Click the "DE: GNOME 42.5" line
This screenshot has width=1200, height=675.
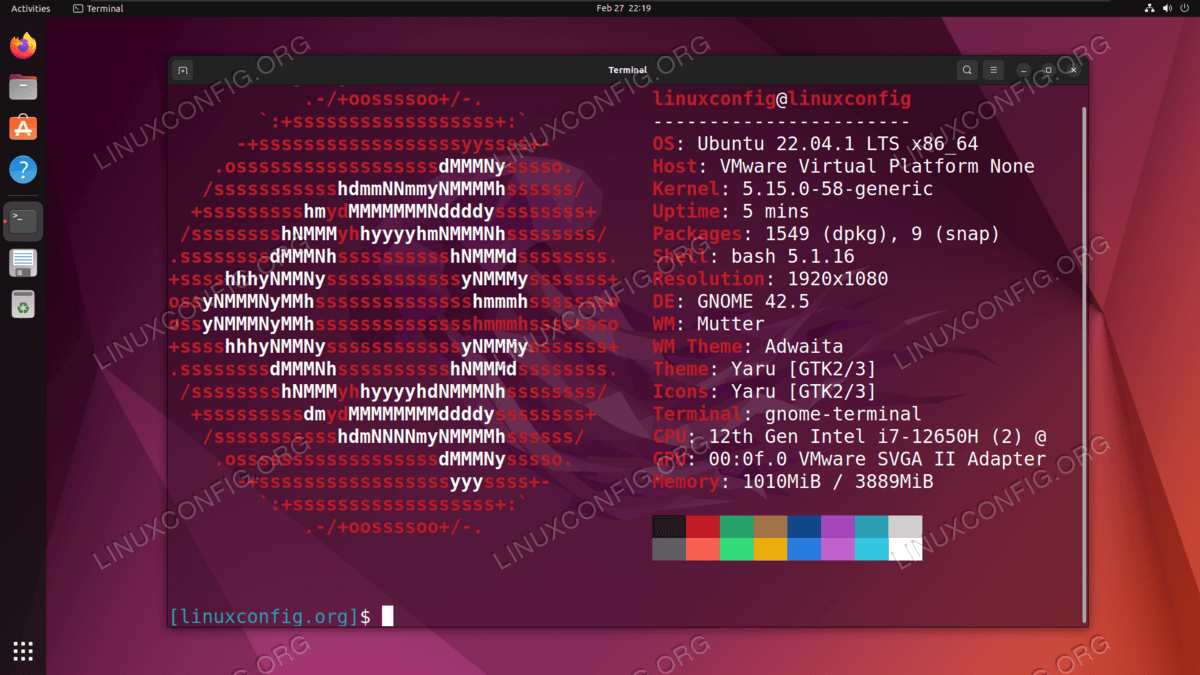pos(731,301)
